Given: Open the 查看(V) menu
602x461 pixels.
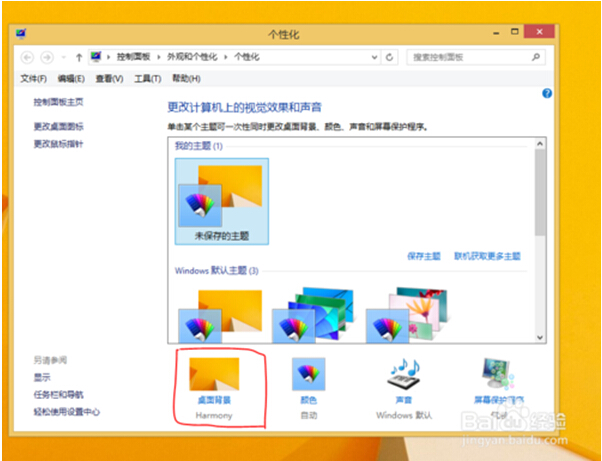Looking at the screenshot, I should click(x=109, y=78).
